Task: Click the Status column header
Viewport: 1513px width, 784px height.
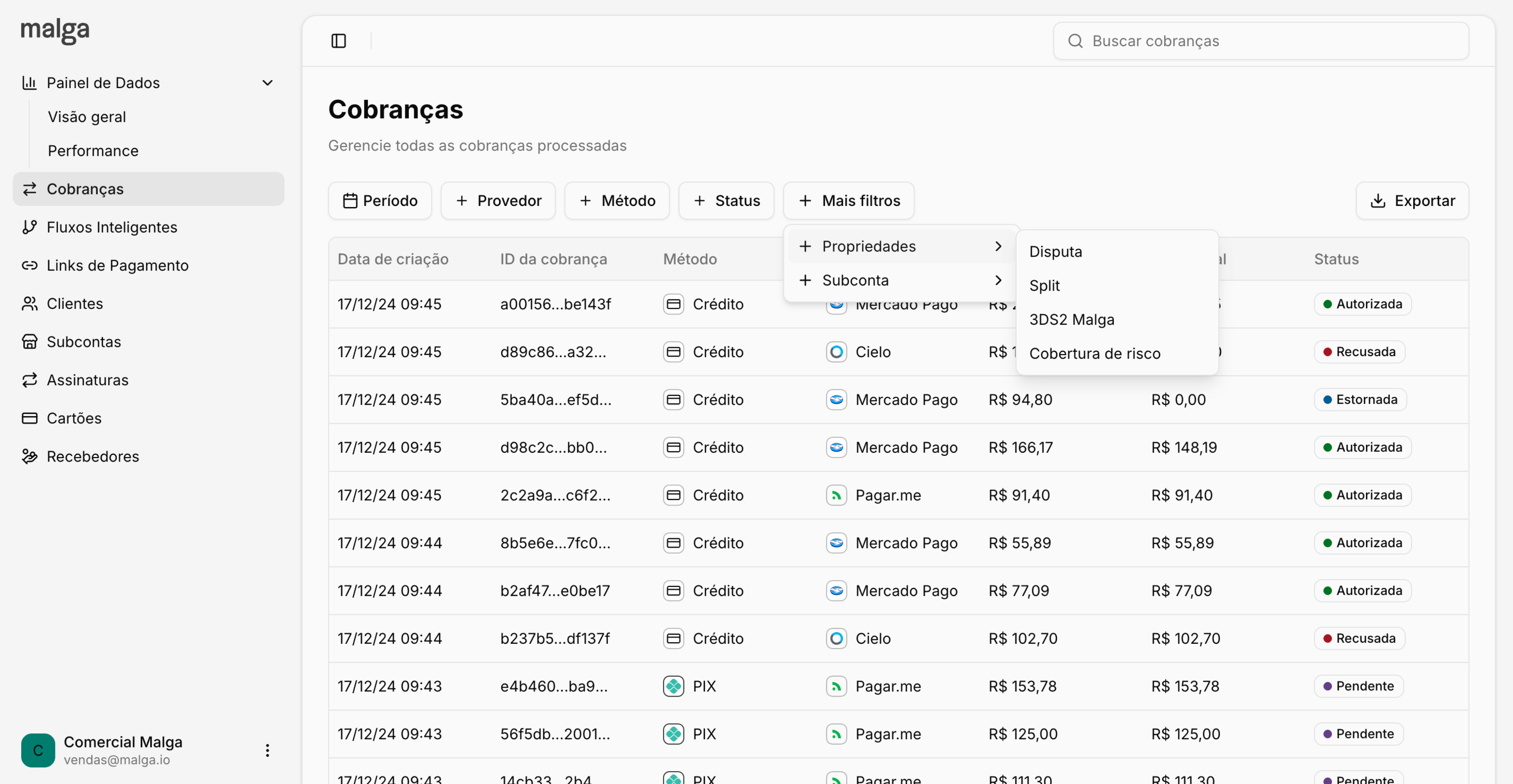Action: click(1336, 259)
